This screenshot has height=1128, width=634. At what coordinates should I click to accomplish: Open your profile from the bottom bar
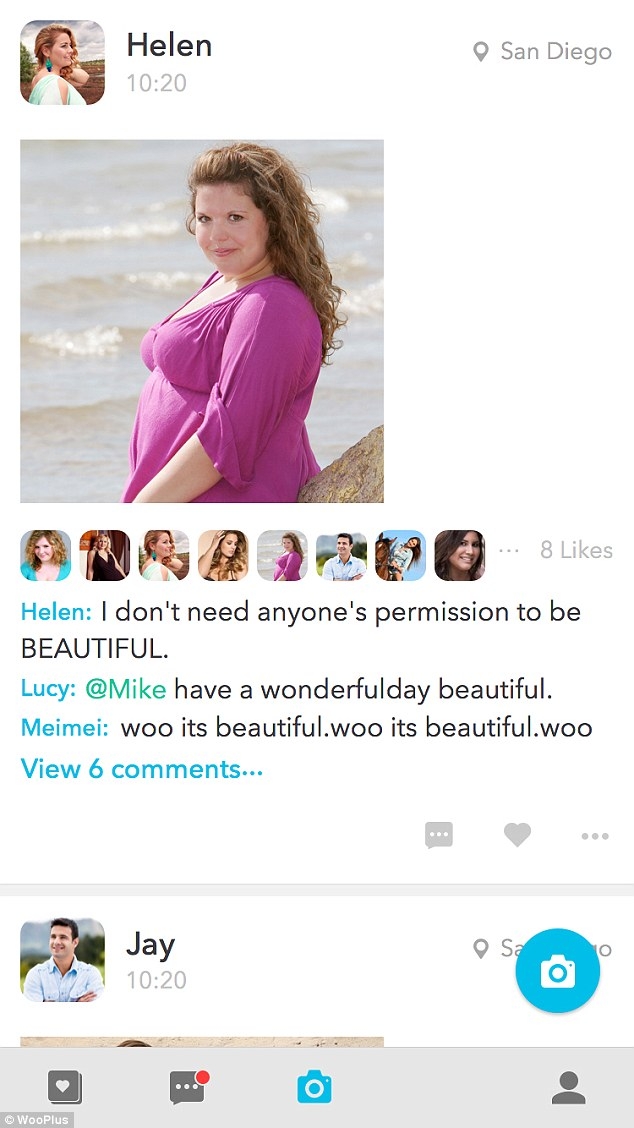tap(570, 1090)
